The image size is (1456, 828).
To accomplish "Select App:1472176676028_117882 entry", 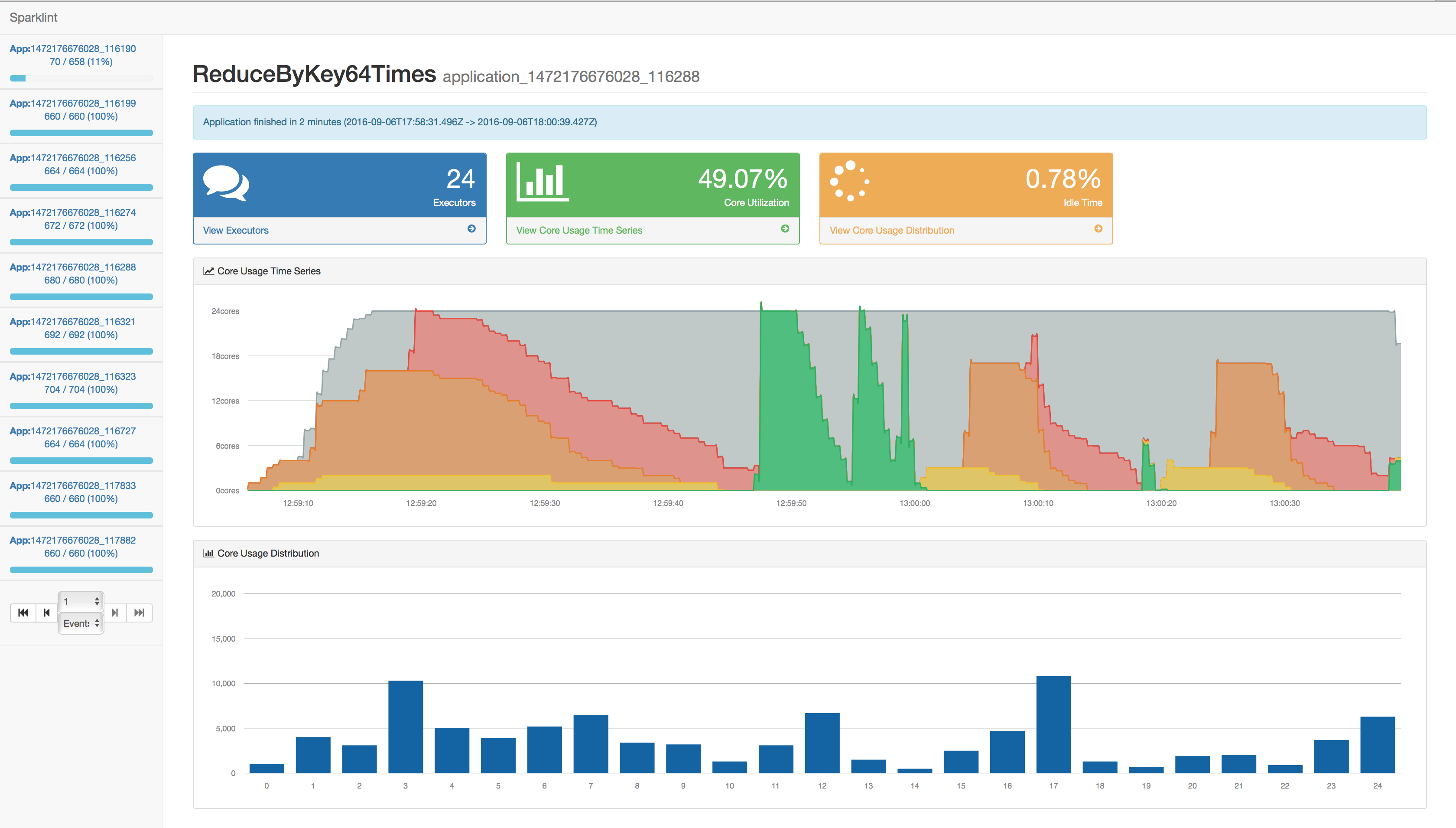I will tap(73, 540).
